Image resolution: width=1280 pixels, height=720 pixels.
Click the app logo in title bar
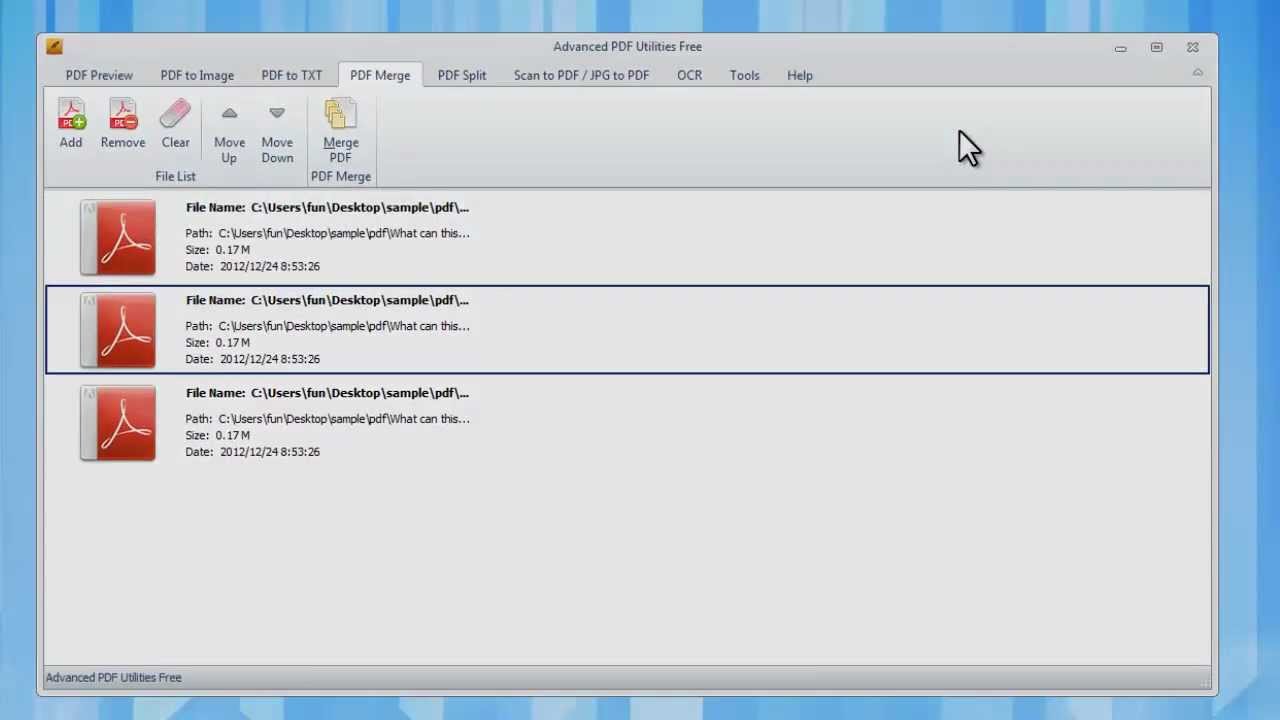tap(54, 46)
